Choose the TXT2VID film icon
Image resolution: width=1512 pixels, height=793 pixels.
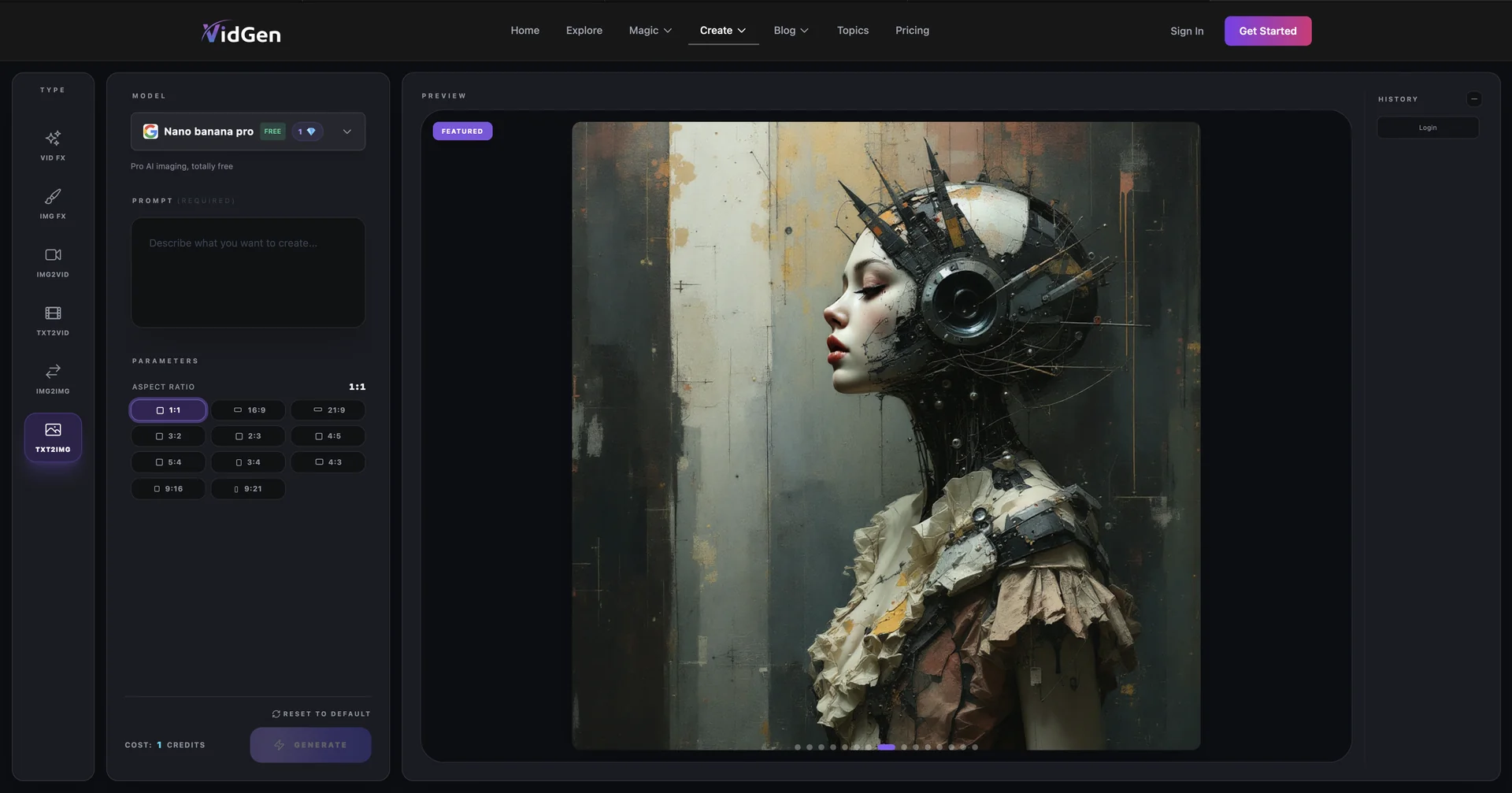click(53, 313)
